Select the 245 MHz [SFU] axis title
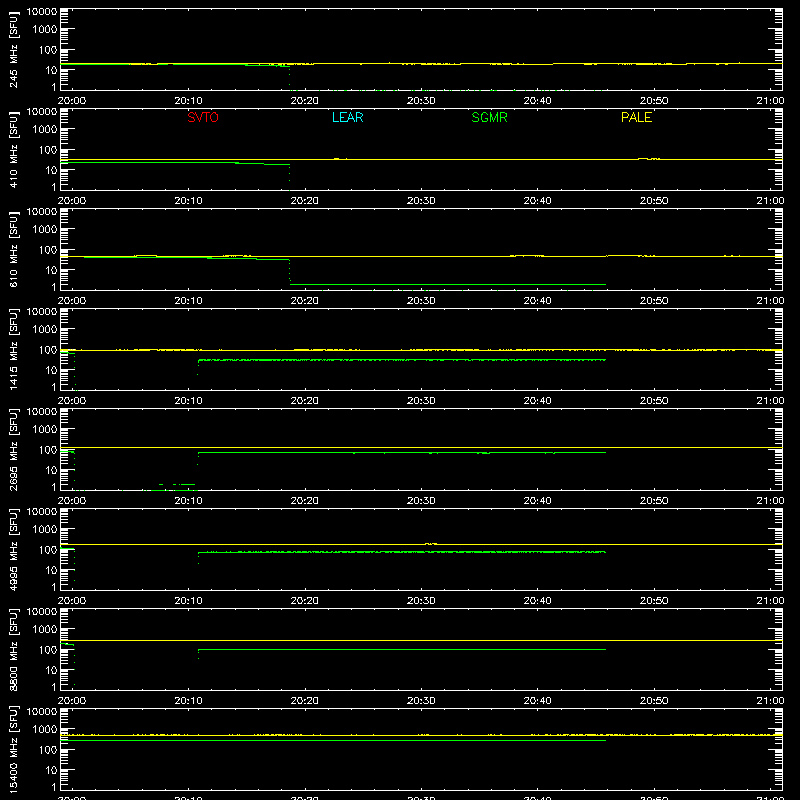 14,49
